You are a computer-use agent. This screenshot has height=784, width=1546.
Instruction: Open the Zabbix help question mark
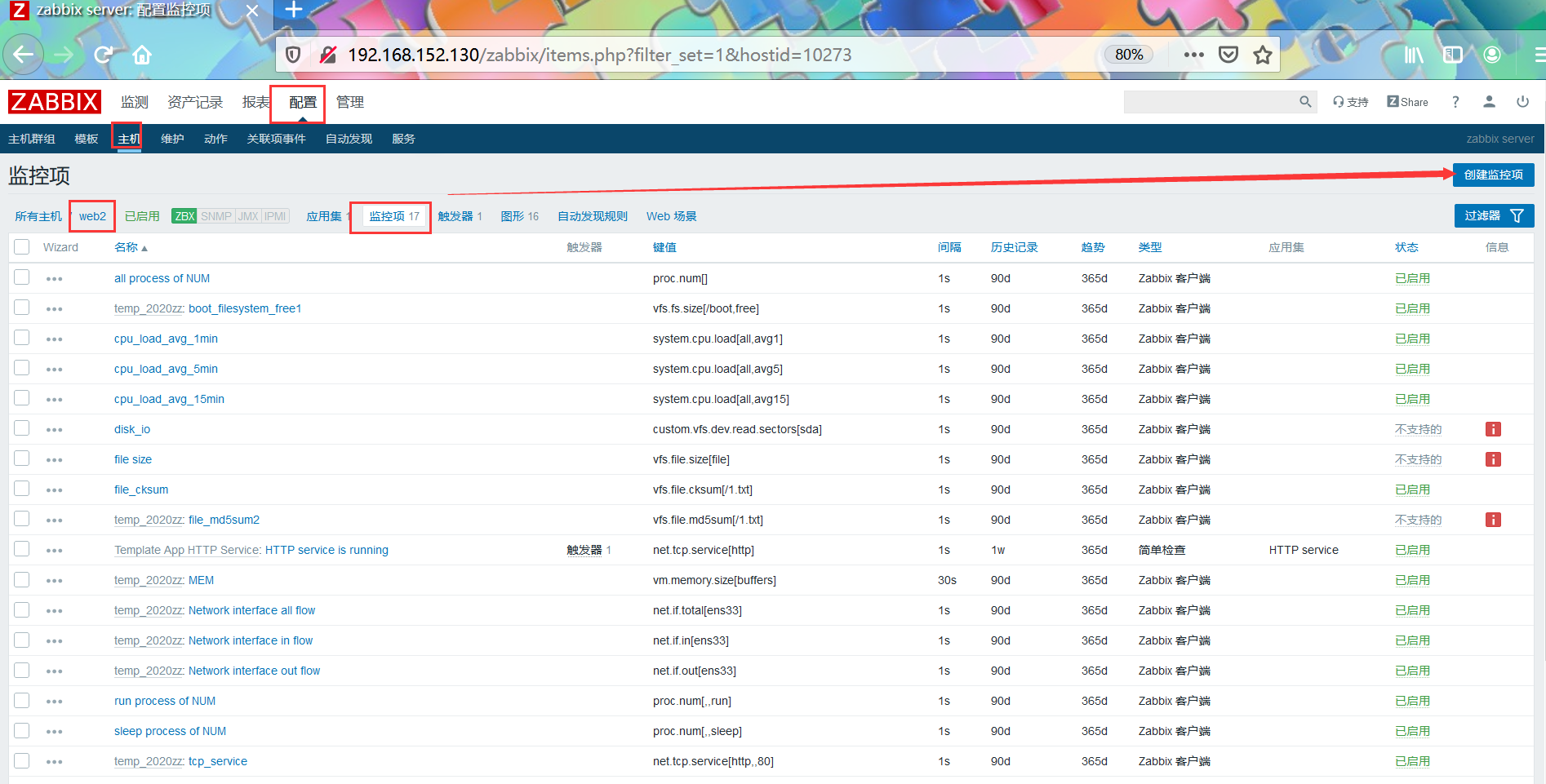click(x=1455, y=102)
